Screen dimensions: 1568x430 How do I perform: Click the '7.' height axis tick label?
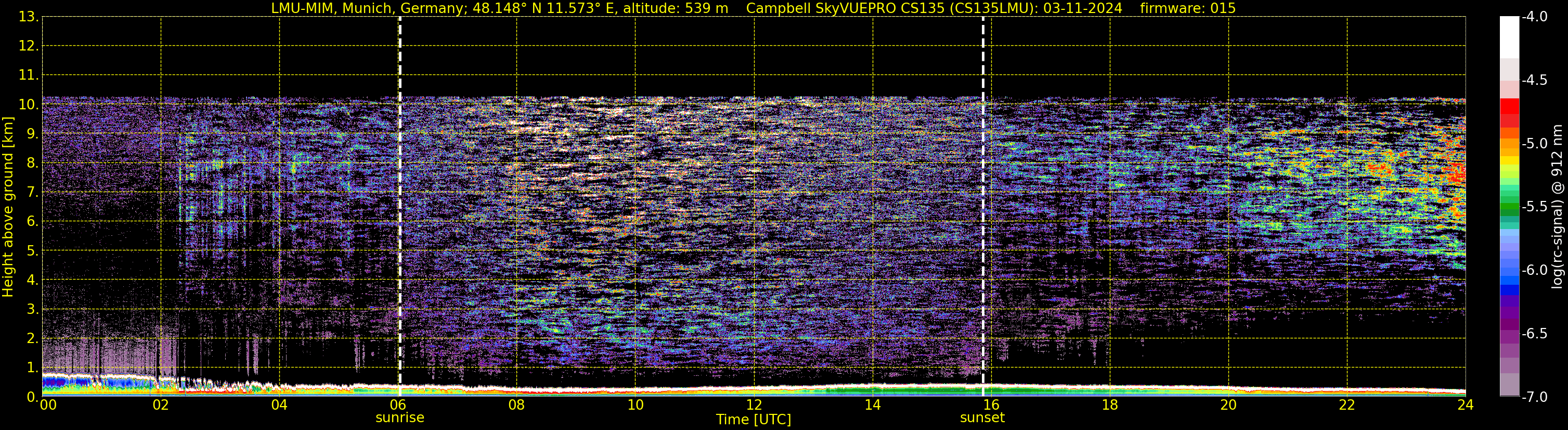pos(33,193)
